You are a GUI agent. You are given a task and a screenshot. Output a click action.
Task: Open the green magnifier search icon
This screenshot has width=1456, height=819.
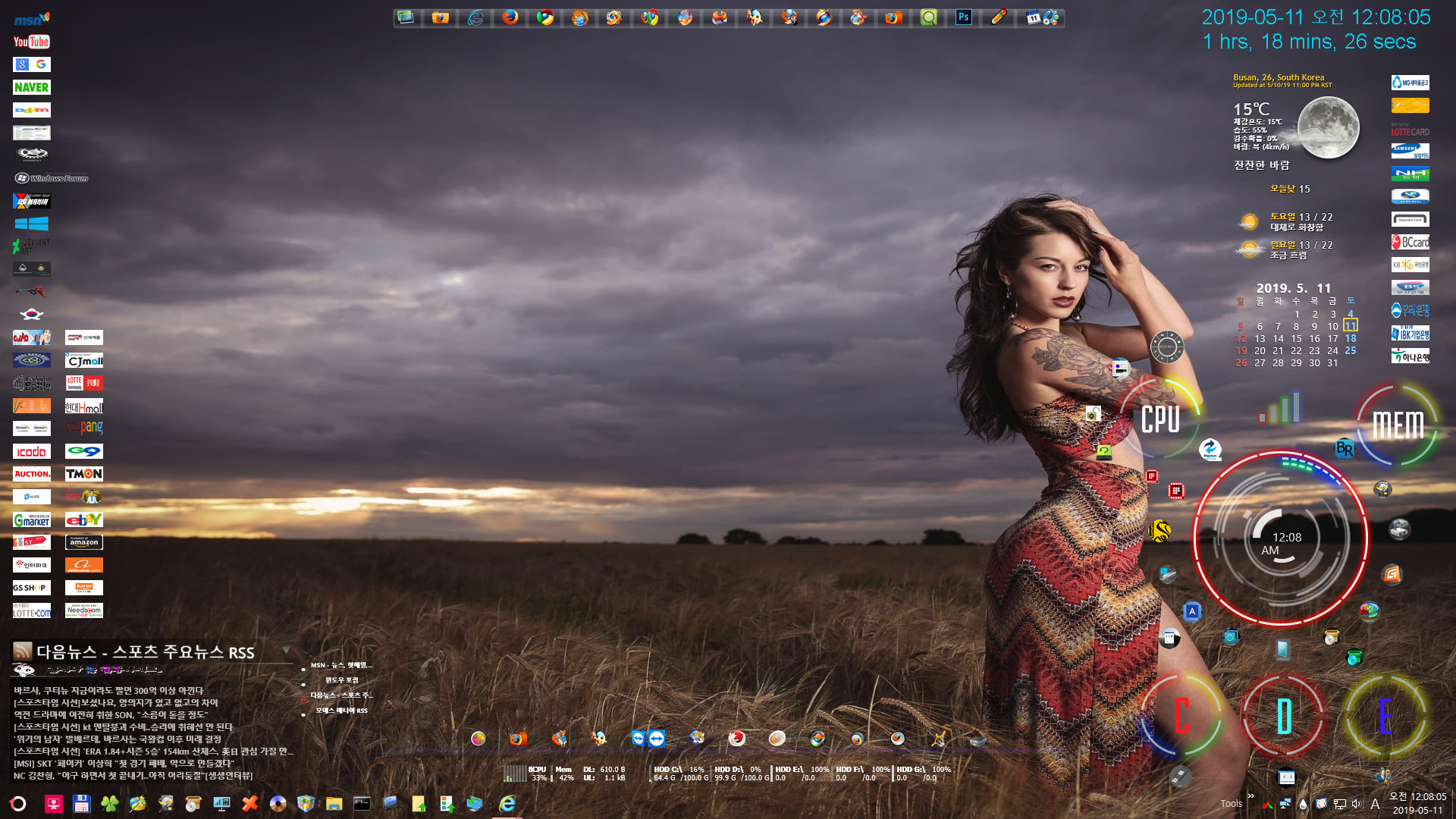929,17
